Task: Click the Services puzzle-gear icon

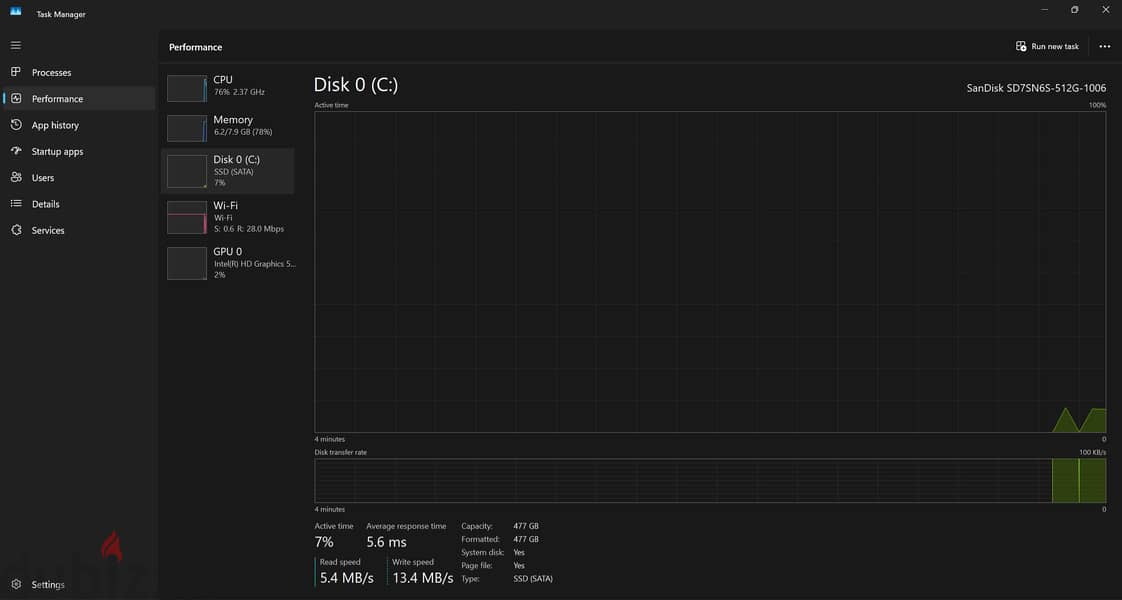Action: click(16, 230)
